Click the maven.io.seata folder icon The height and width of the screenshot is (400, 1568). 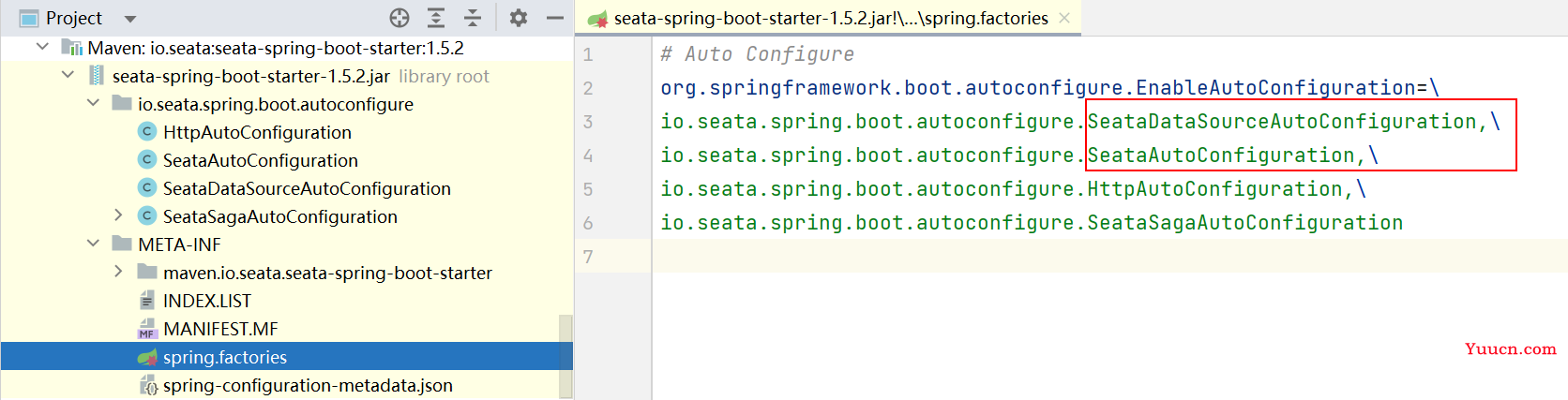coord(147,272)
